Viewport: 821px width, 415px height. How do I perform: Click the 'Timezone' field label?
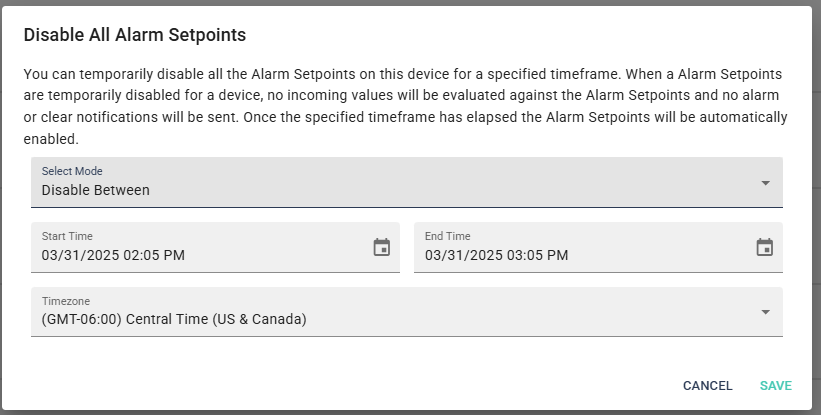point(65,301)
